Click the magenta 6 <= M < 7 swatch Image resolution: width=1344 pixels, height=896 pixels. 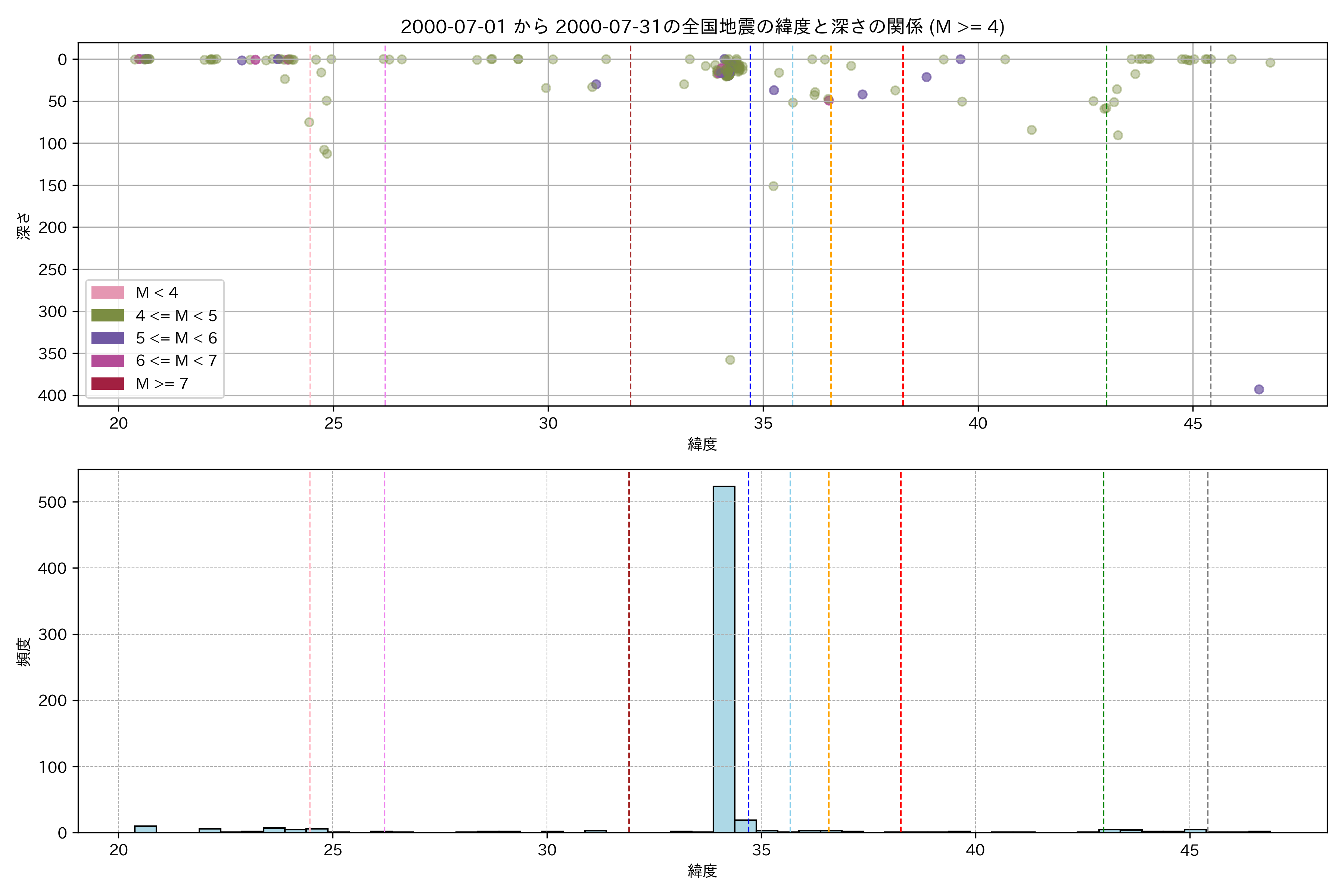pyautogui.click(x=108, y=361)
